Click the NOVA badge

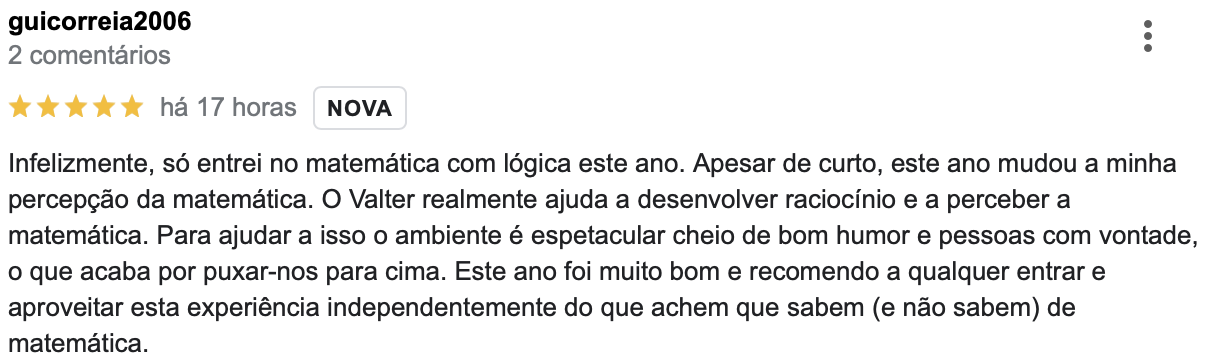tap(360, 109)
